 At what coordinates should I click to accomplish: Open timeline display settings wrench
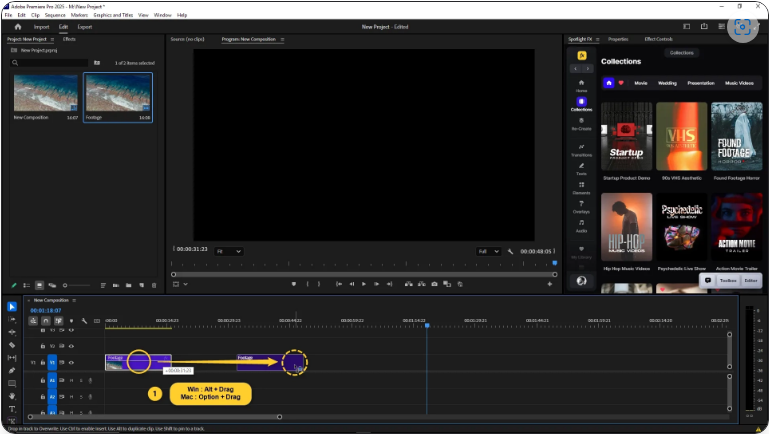[x=84, y=321]
